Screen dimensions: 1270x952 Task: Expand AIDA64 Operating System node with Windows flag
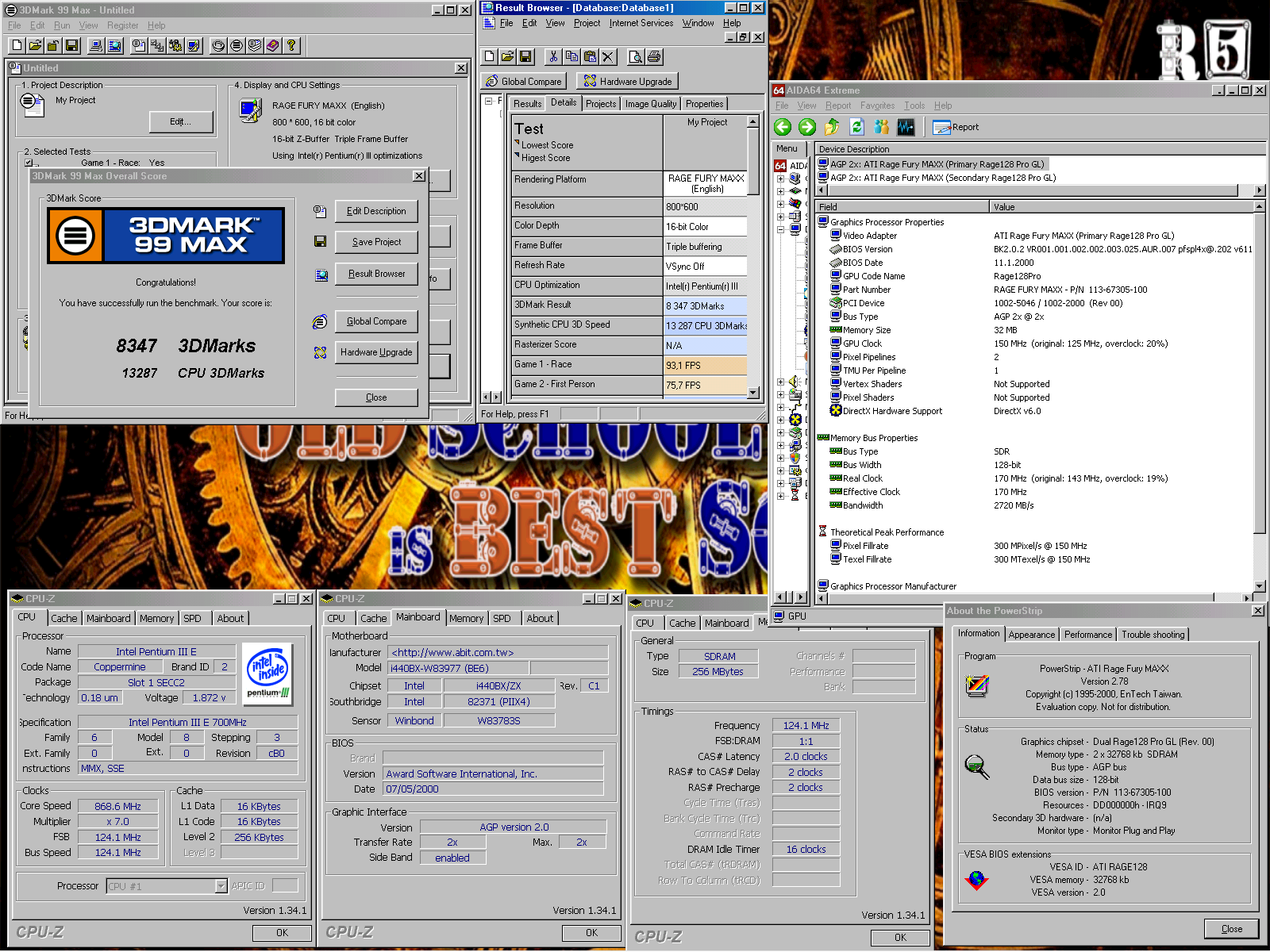[781, 204]
